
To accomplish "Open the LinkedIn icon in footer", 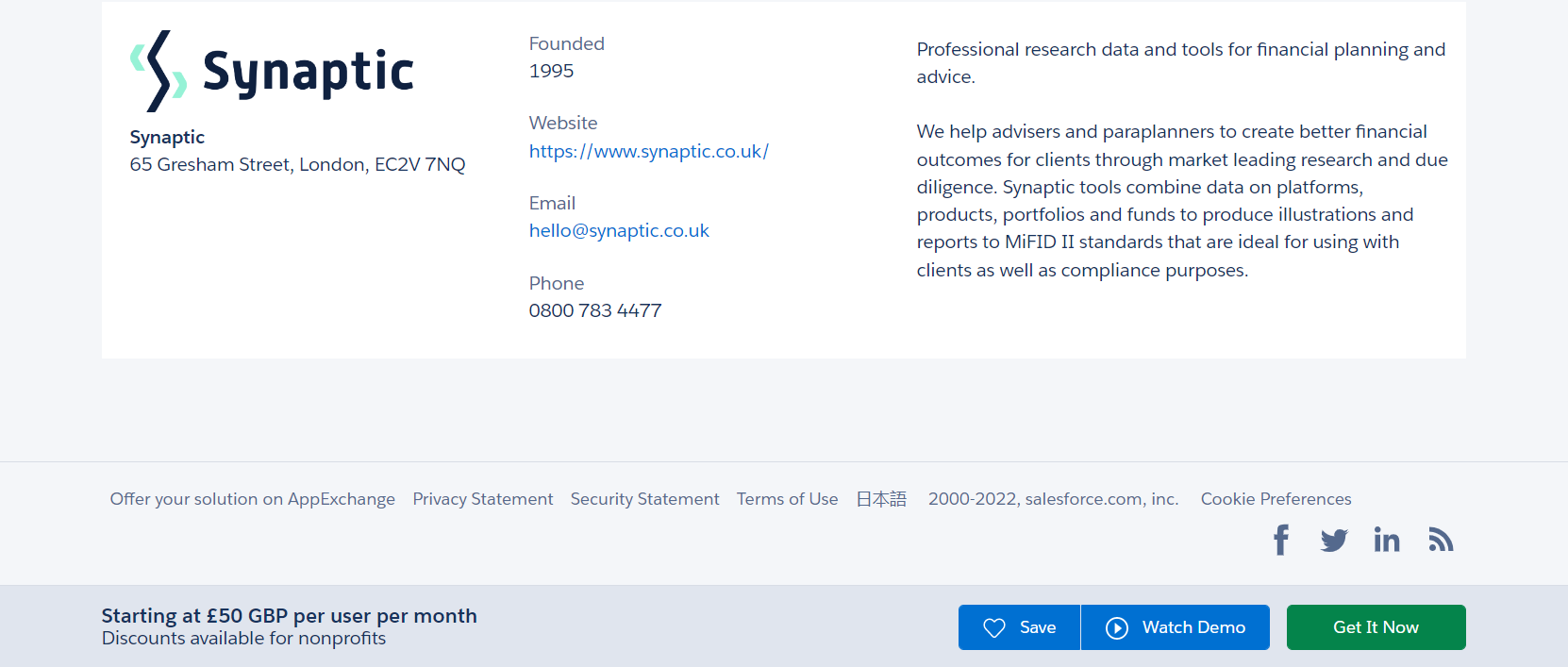I will (x=1387, y=540).
